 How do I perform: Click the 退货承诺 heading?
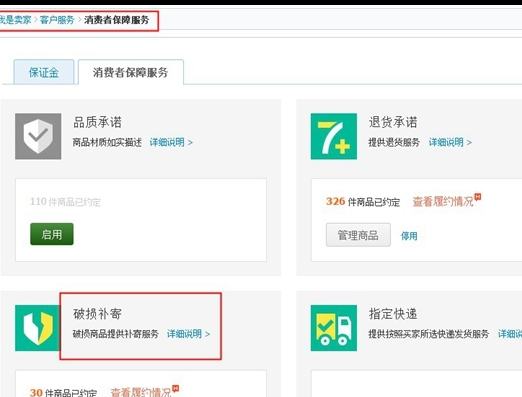(x=393, y=122)
